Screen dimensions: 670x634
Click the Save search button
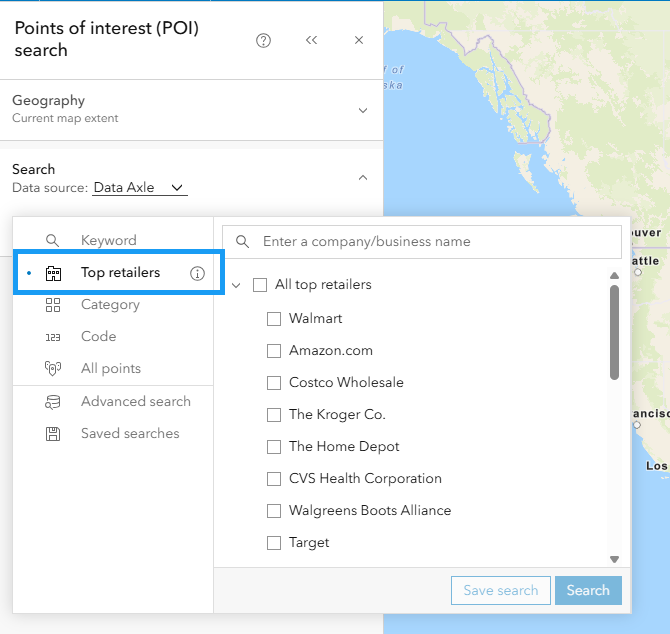pos(501,590)
